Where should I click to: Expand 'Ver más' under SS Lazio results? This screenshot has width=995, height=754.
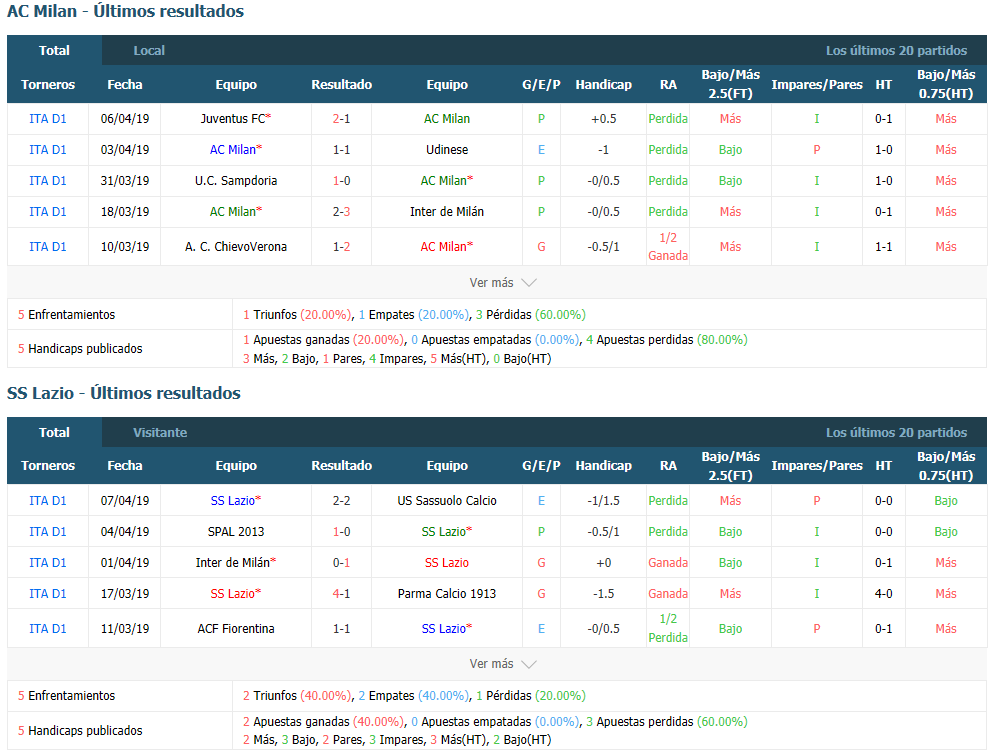click(503, 664)
